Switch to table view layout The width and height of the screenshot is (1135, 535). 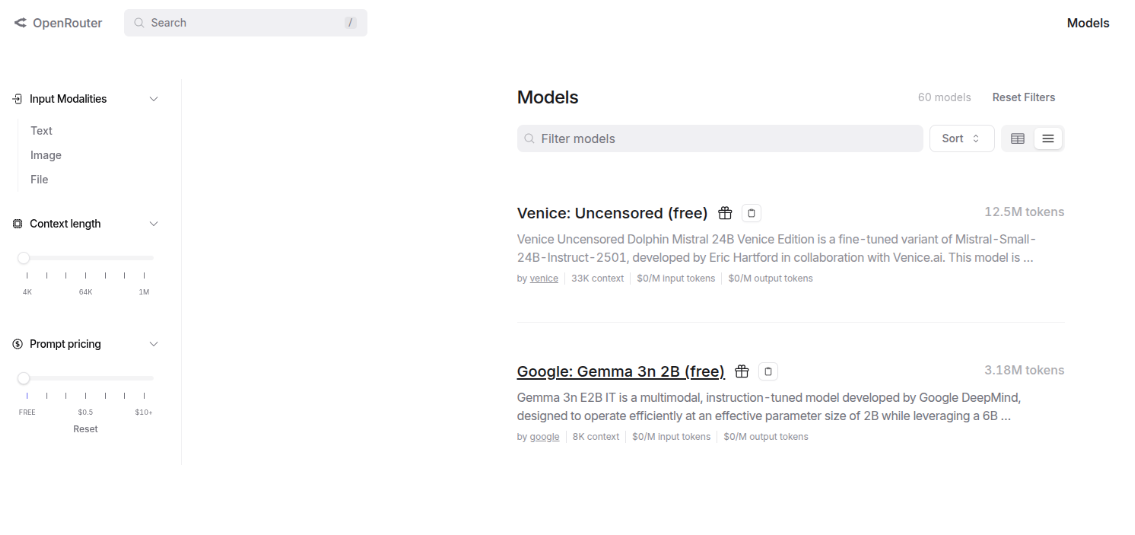pyautogui.click(x=1018, y=138)
